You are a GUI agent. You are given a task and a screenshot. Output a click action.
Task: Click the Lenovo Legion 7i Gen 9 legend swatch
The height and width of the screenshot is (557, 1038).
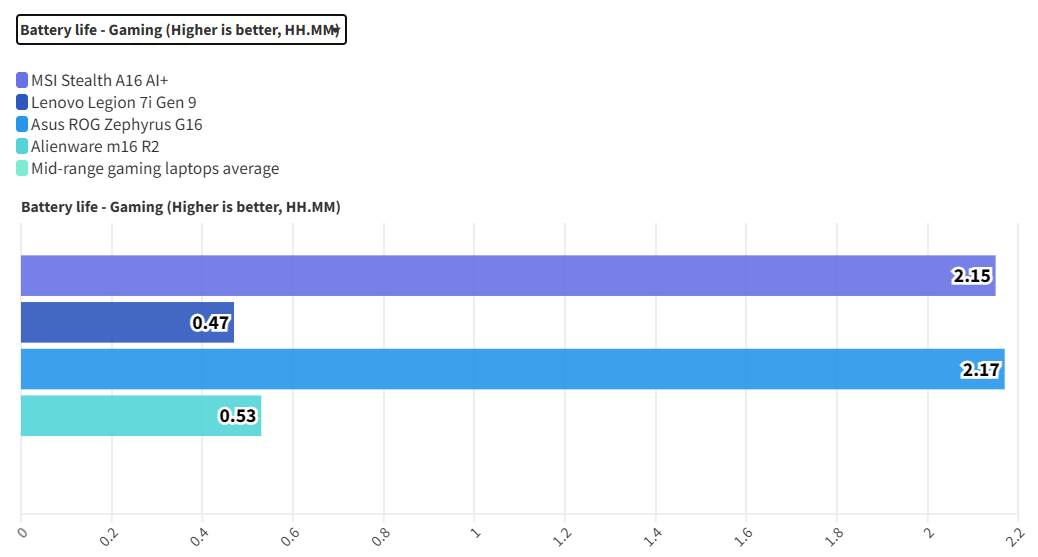coord(22,102)
